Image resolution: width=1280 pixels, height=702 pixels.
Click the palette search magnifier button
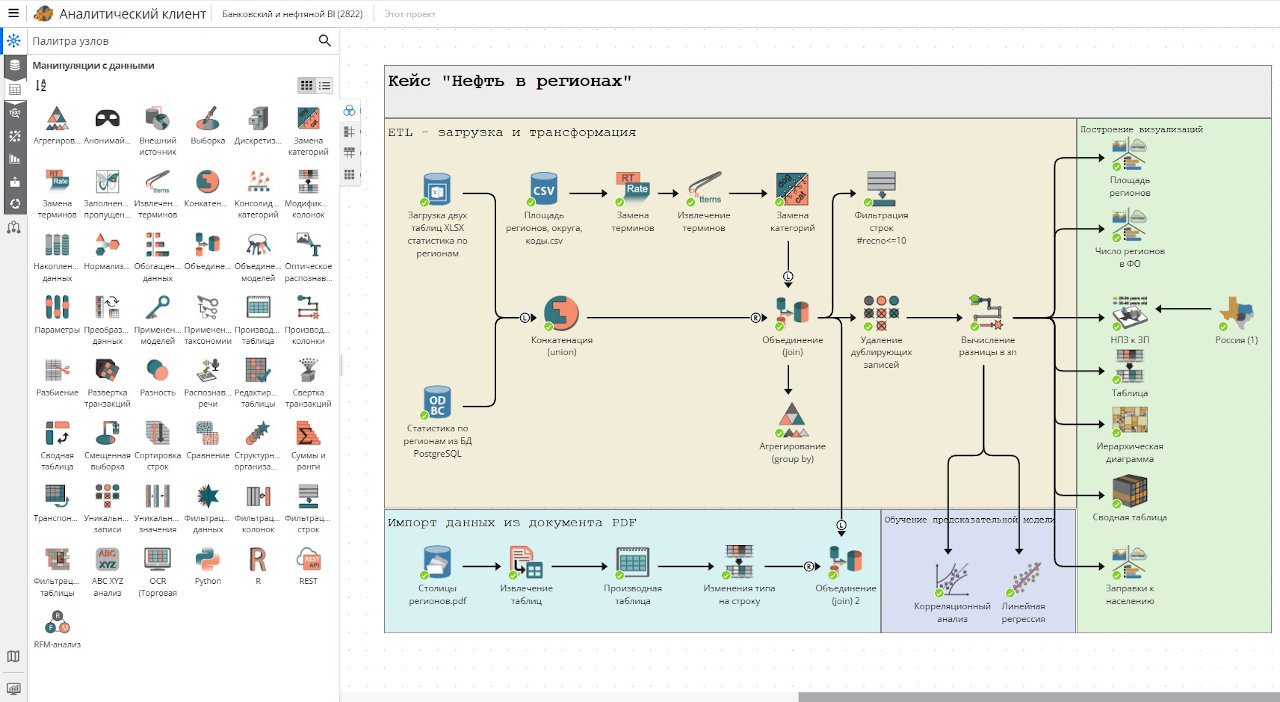click(324, 41)
